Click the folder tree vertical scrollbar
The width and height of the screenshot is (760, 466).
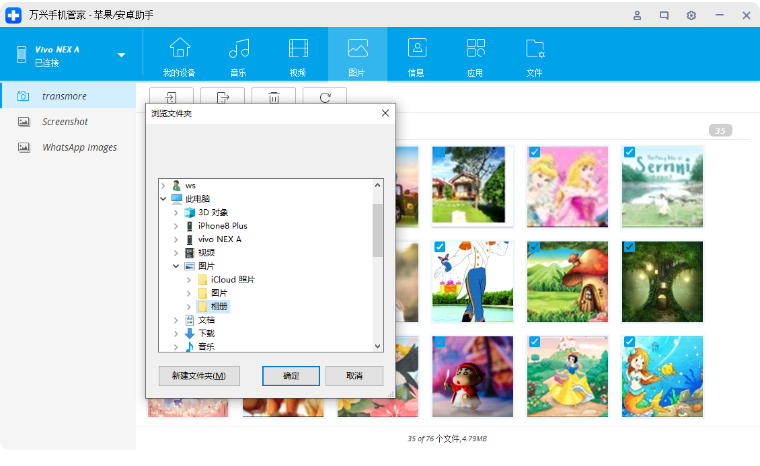coord(377,230)
